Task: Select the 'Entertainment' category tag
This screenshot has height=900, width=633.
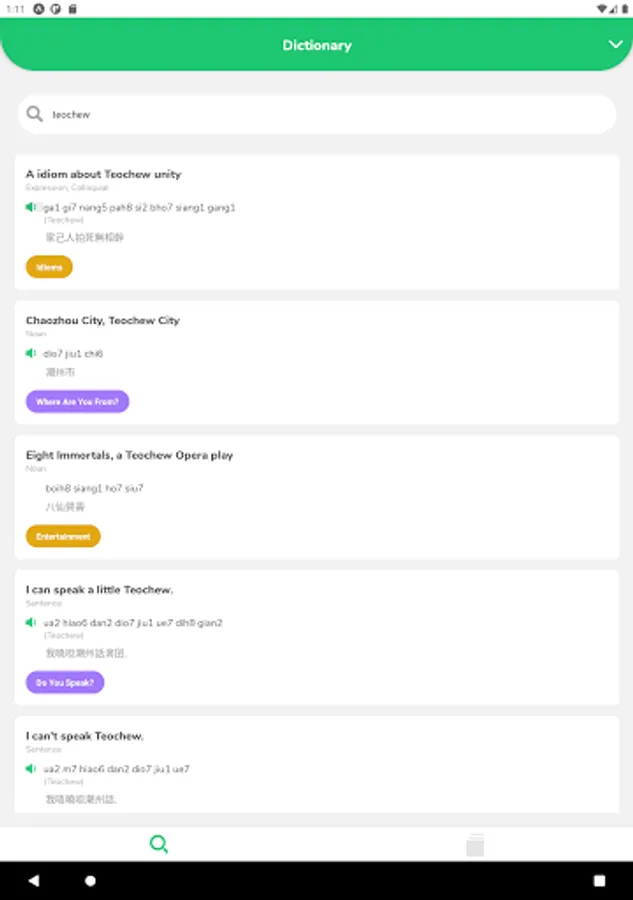Action: coord(63,536)
